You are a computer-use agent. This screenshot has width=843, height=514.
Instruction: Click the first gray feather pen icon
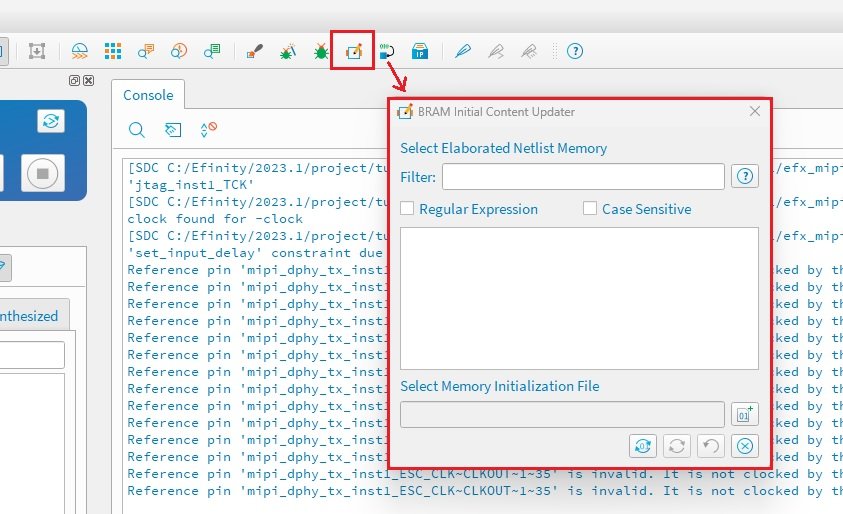pyautogui.click(x=496, y=51)
